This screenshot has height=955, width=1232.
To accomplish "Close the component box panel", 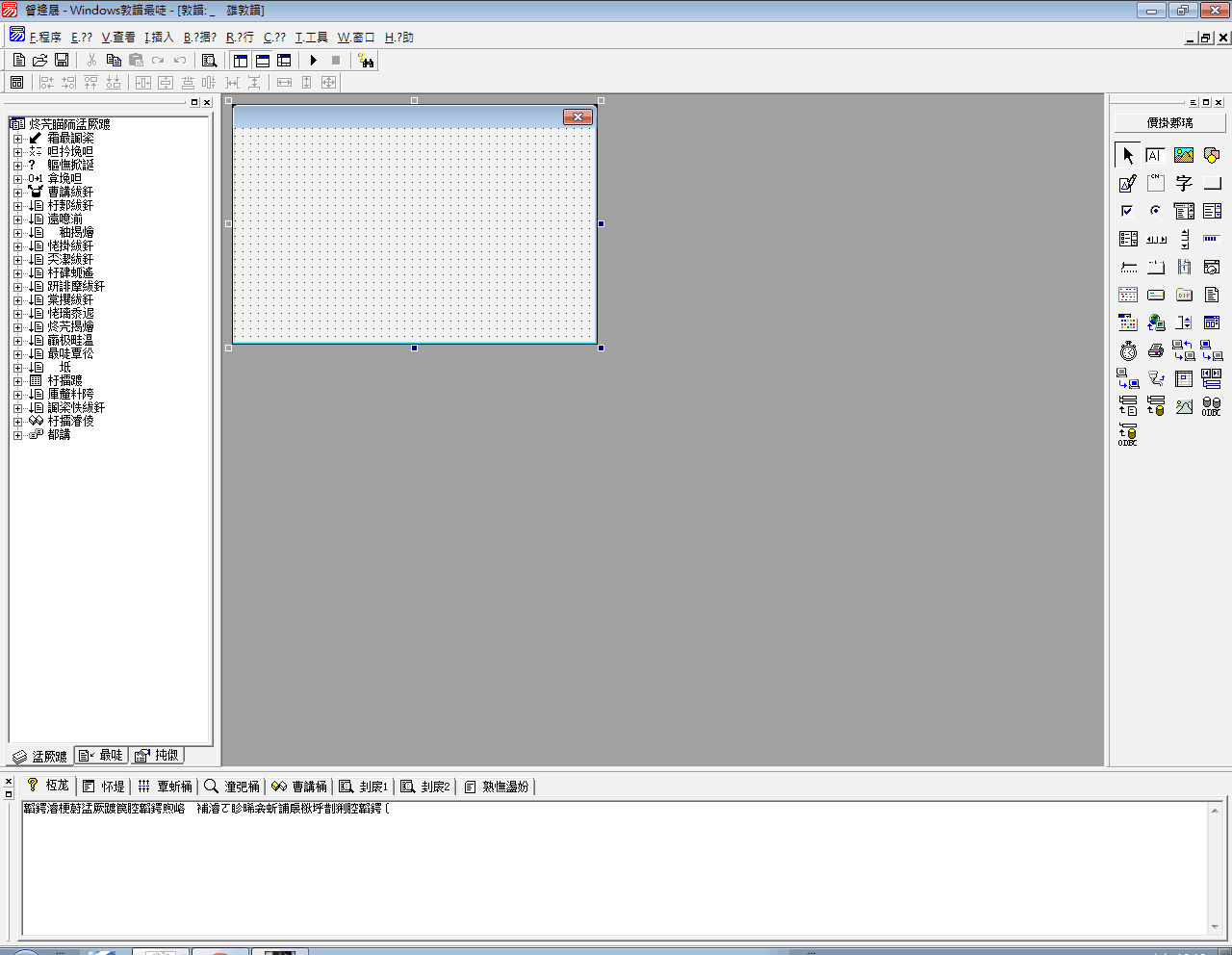I will coord(1219,102).
